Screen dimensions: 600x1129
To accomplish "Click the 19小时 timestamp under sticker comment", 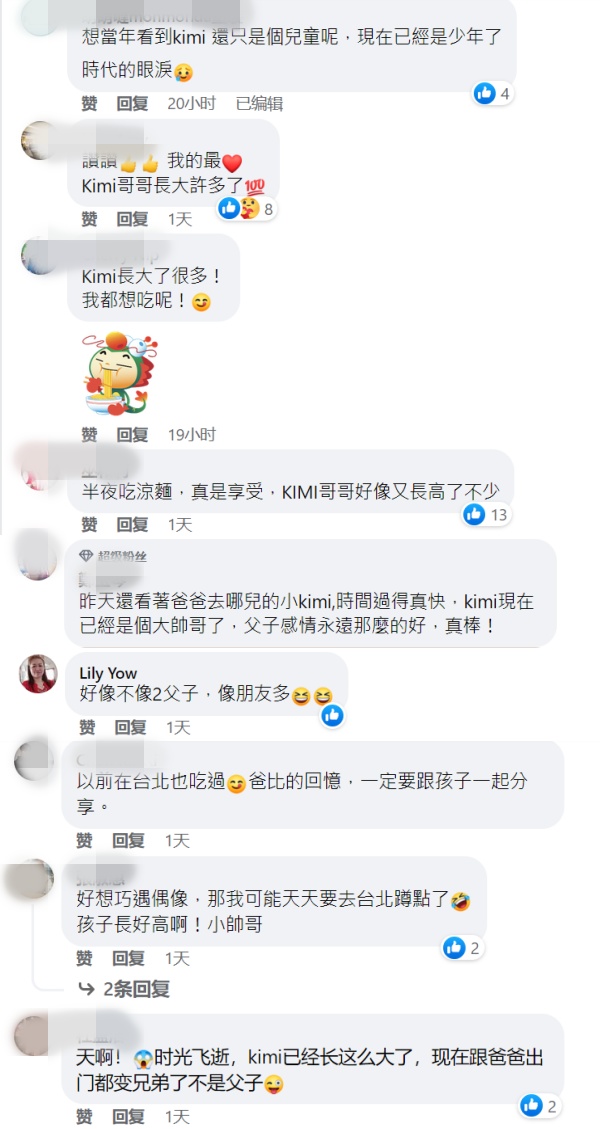I will [191, 435].
